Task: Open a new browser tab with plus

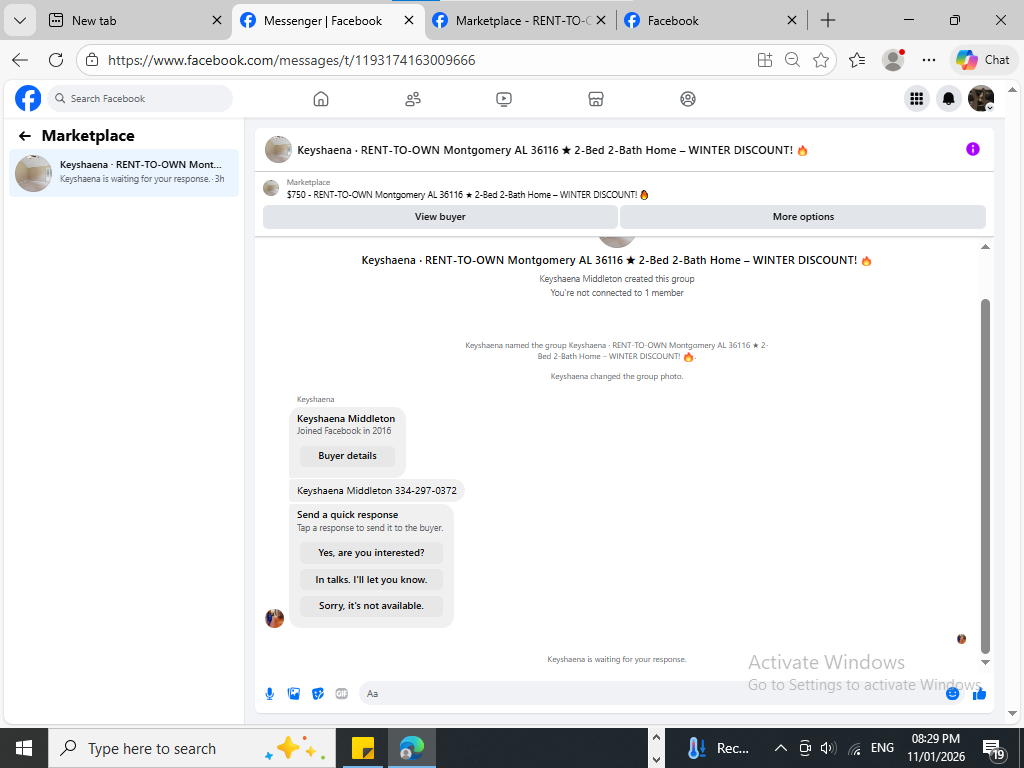Action: point(827,20)
